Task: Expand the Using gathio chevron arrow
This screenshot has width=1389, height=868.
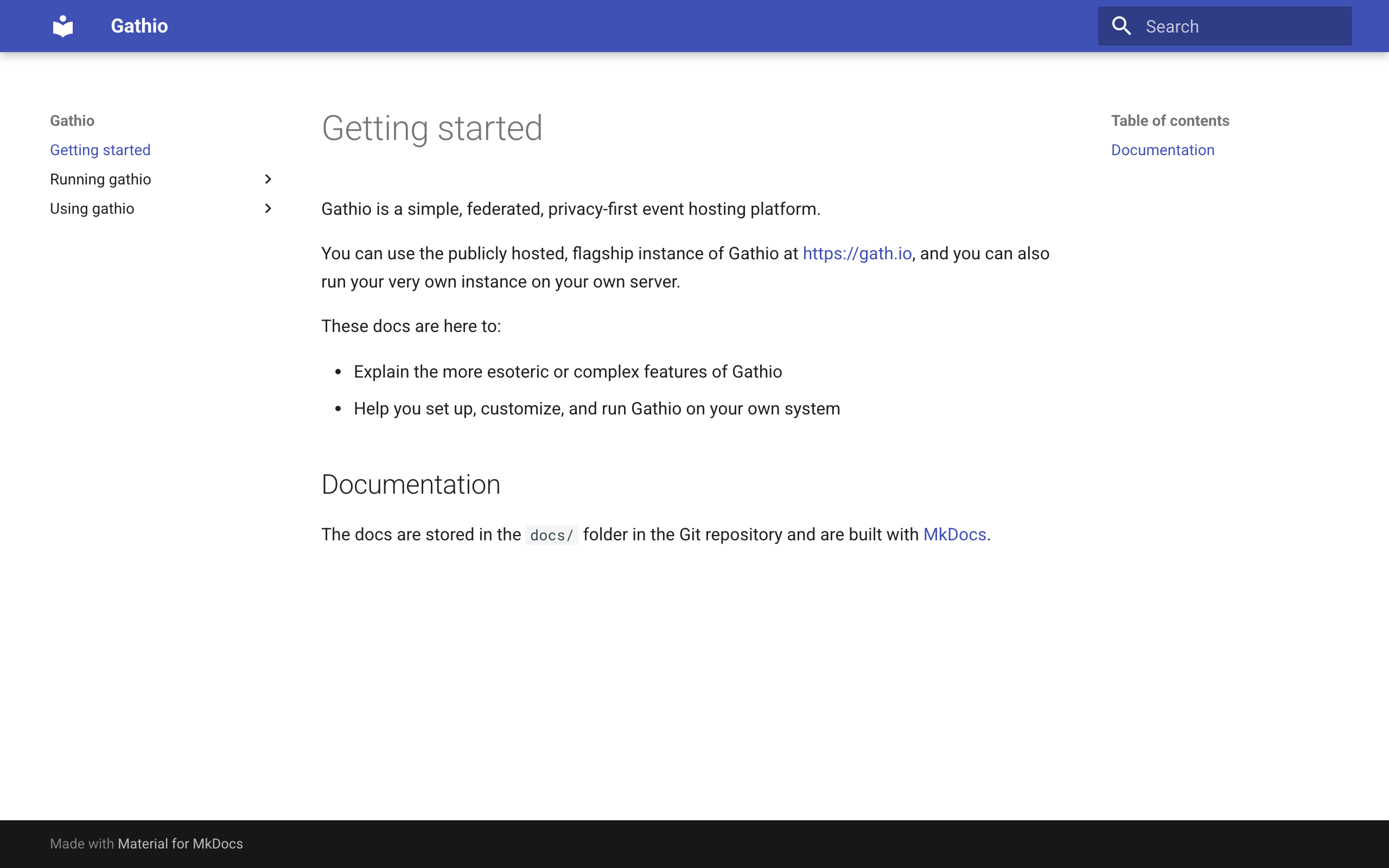Action: click(267, 208)
